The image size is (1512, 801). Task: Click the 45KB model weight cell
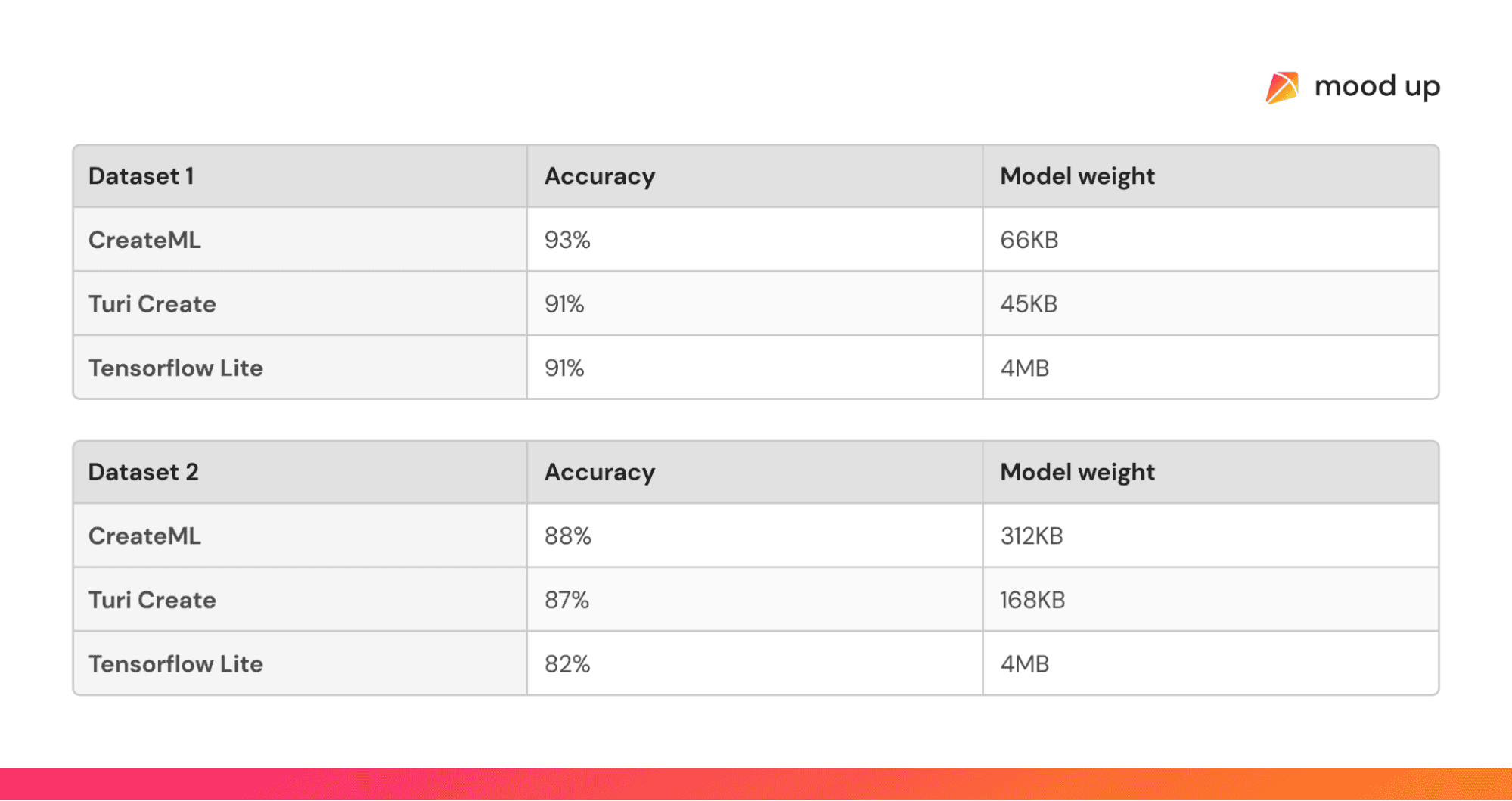click(1029, 304)
